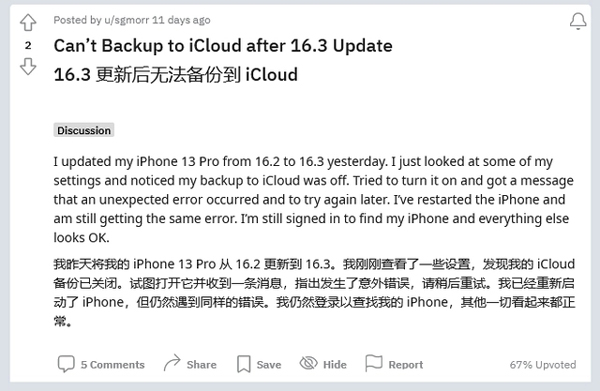600x391 pixels.
Task: Click the vote score number 2
Action: pos(28,46)
